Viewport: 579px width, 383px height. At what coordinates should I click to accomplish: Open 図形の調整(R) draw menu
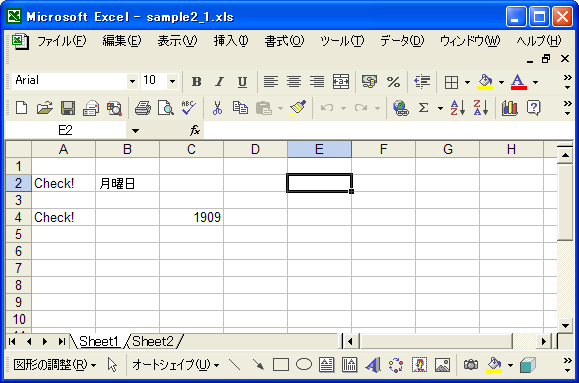click(x=55, y=365)
